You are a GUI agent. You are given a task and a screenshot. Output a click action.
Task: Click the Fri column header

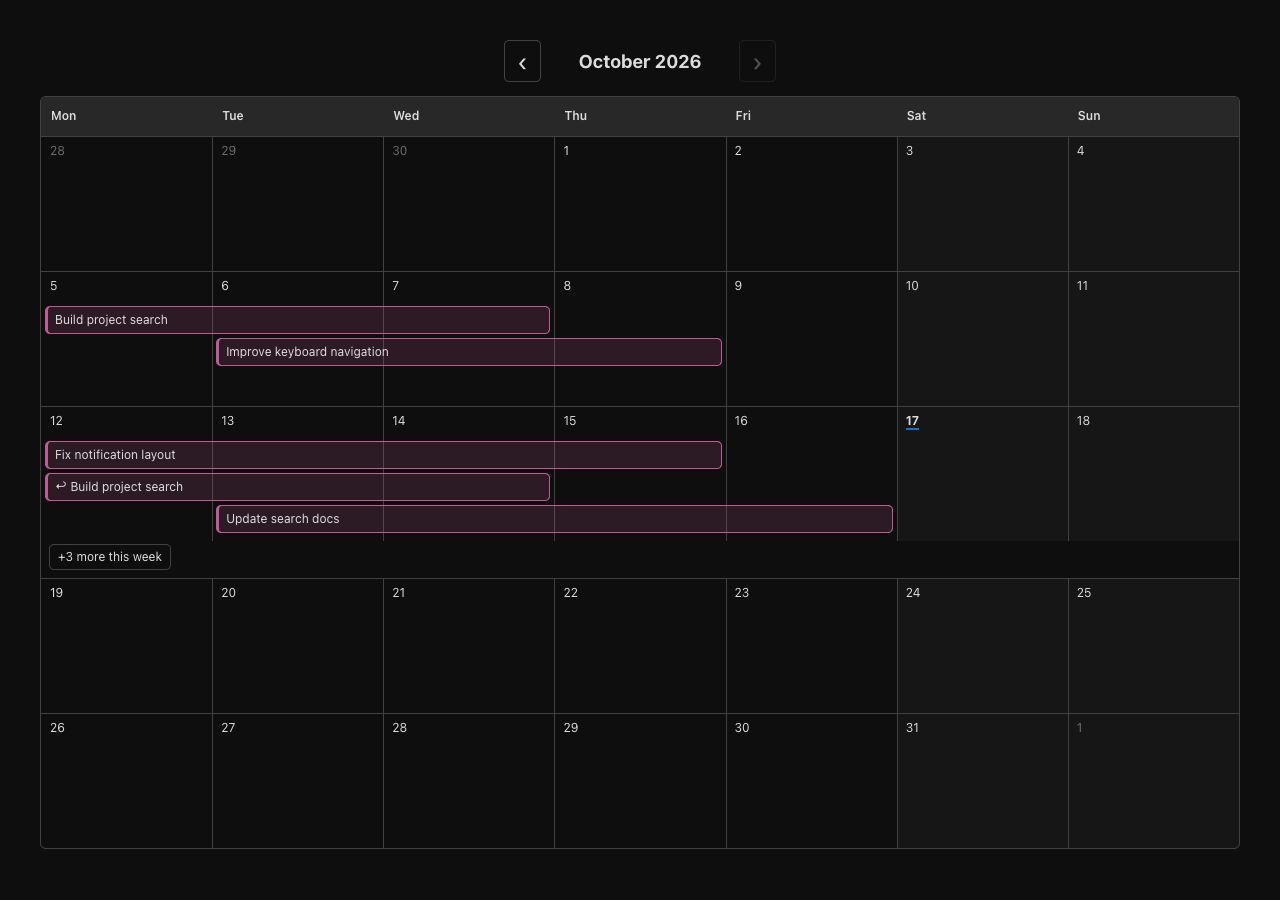[x=743, y=116]
